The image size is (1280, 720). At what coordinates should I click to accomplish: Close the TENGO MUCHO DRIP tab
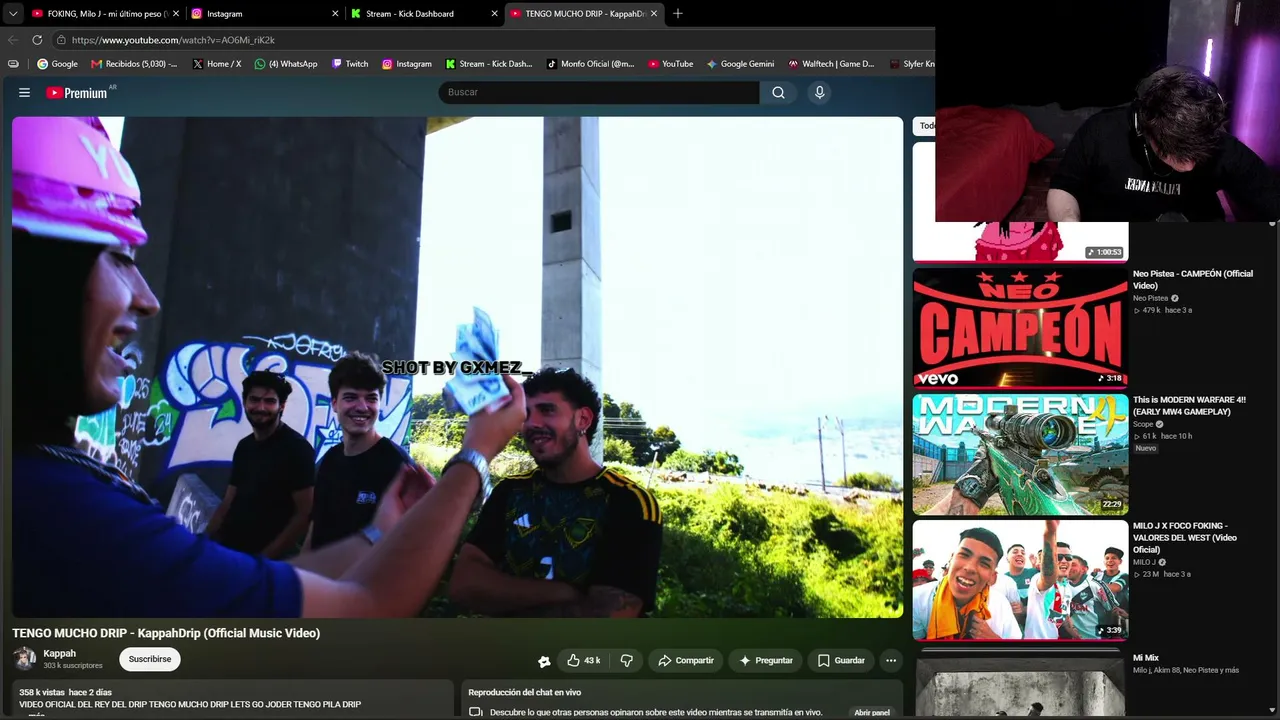click(653, 14)
